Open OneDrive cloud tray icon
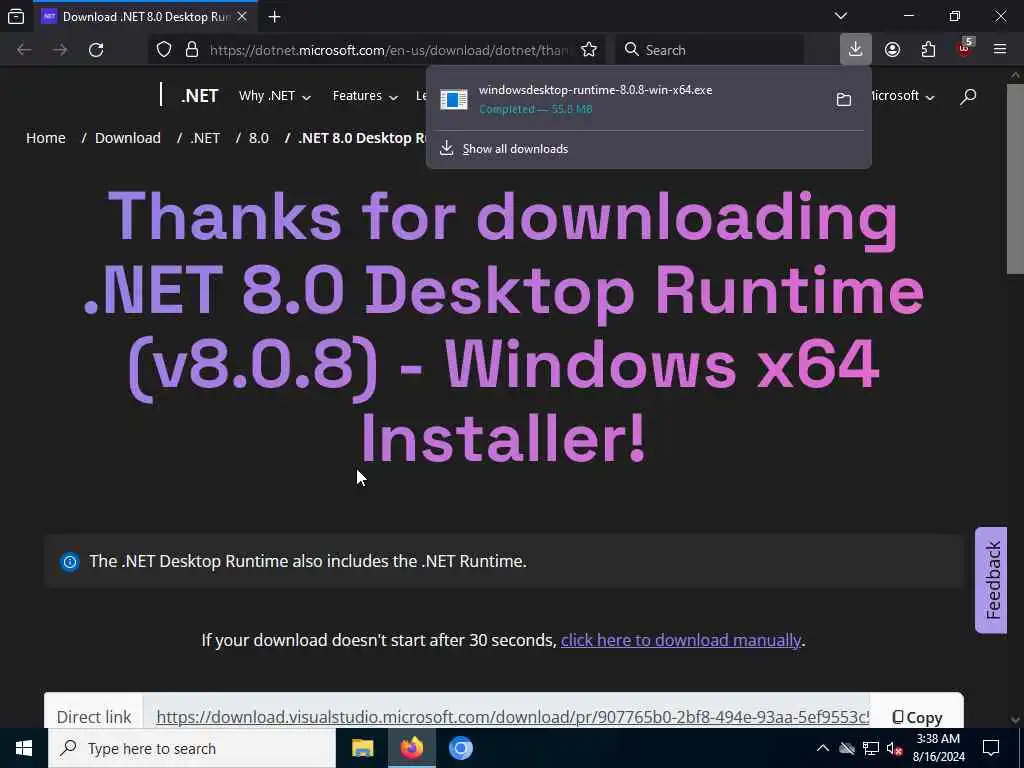 [847, 748]
